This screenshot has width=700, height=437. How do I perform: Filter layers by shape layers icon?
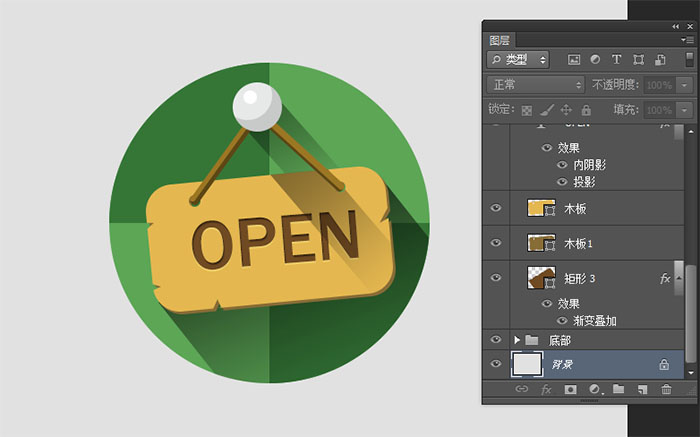[638, 59]
